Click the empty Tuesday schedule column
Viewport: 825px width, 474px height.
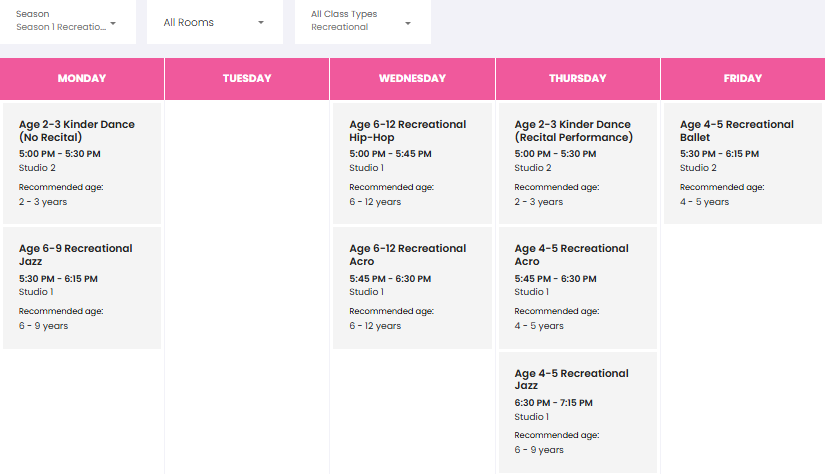click(247, 287)
